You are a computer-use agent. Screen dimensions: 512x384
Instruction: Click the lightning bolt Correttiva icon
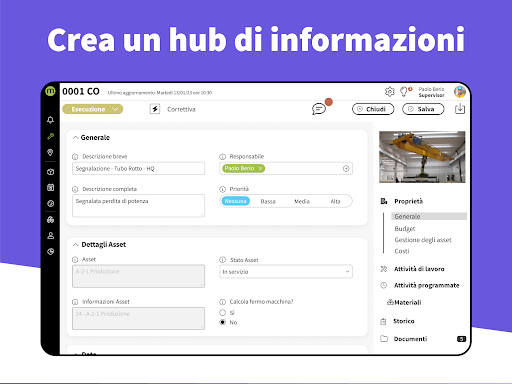pos(155,109)
